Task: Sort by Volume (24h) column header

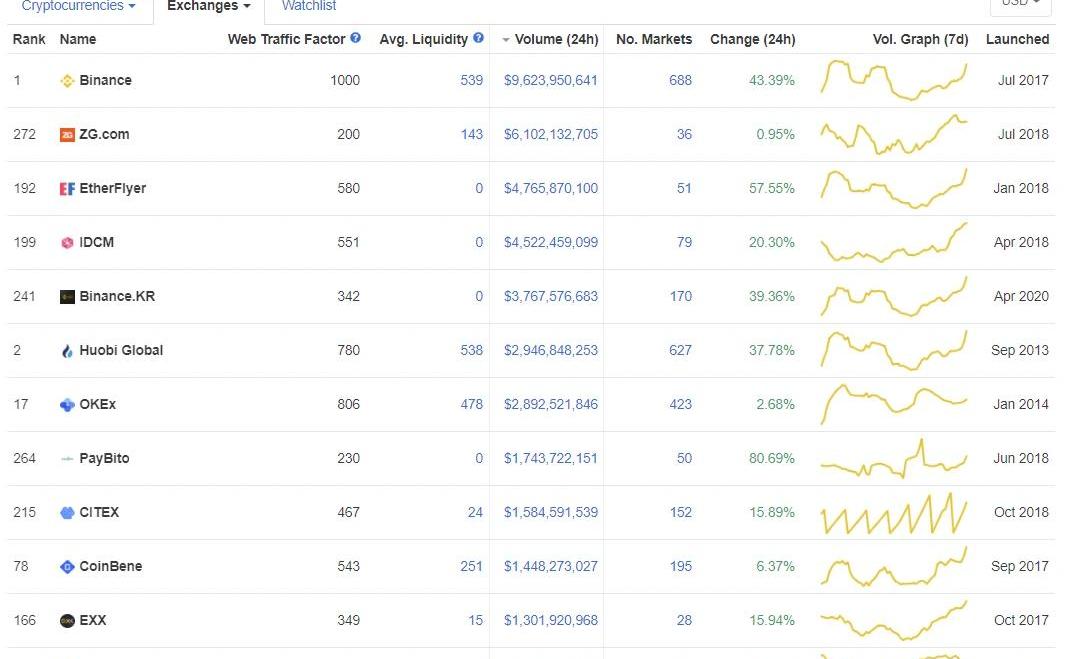Action: pyautogui.click(x=556, y=40)
